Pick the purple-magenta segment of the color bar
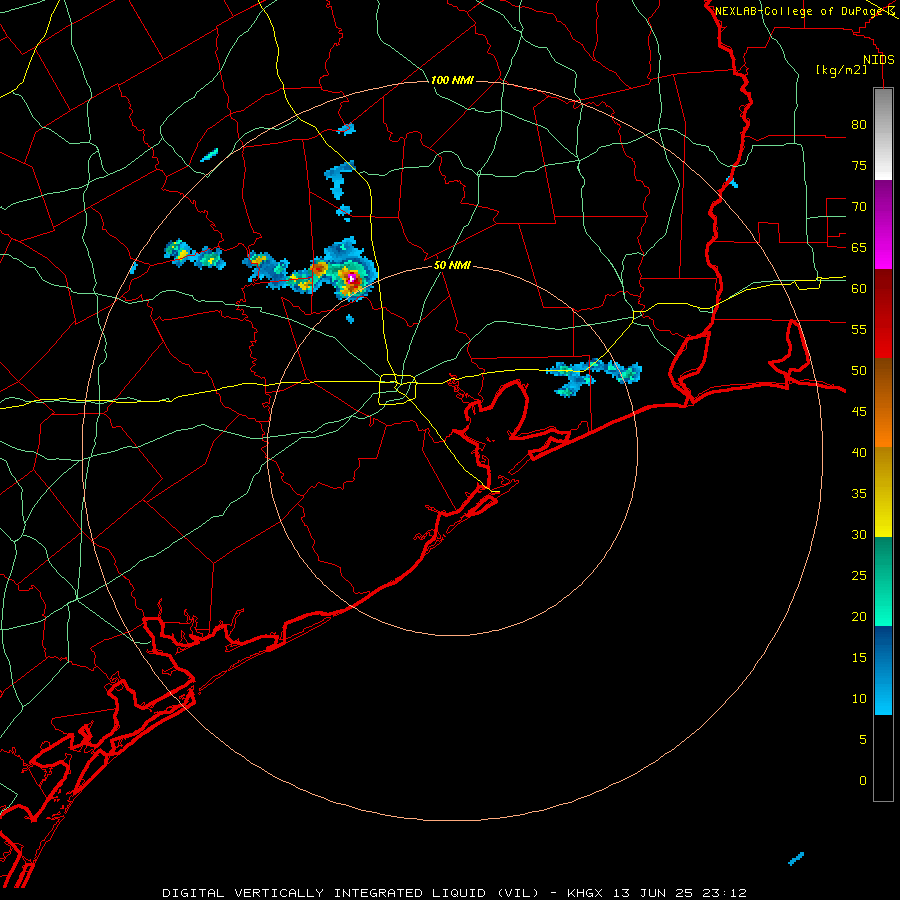The image size is (900, 900). click(x=883, y=224)
